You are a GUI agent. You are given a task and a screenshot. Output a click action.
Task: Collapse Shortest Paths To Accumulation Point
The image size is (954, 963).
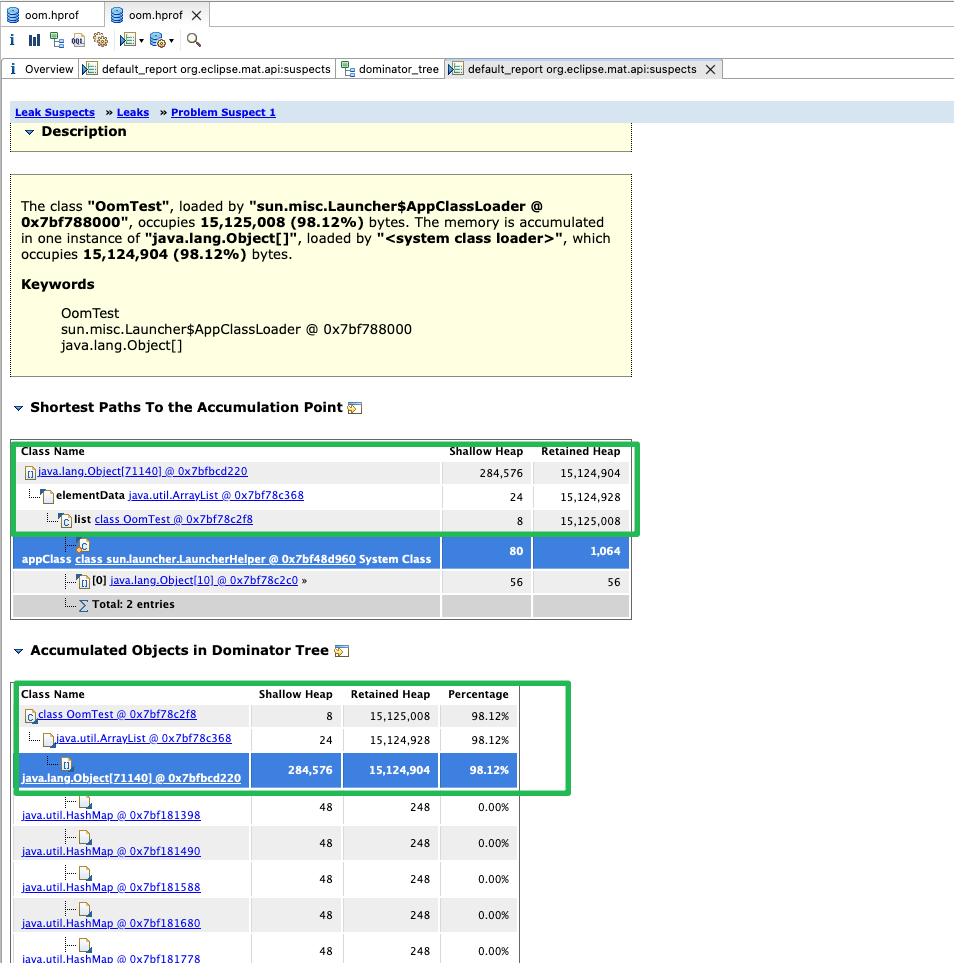(x=18, y=408)
